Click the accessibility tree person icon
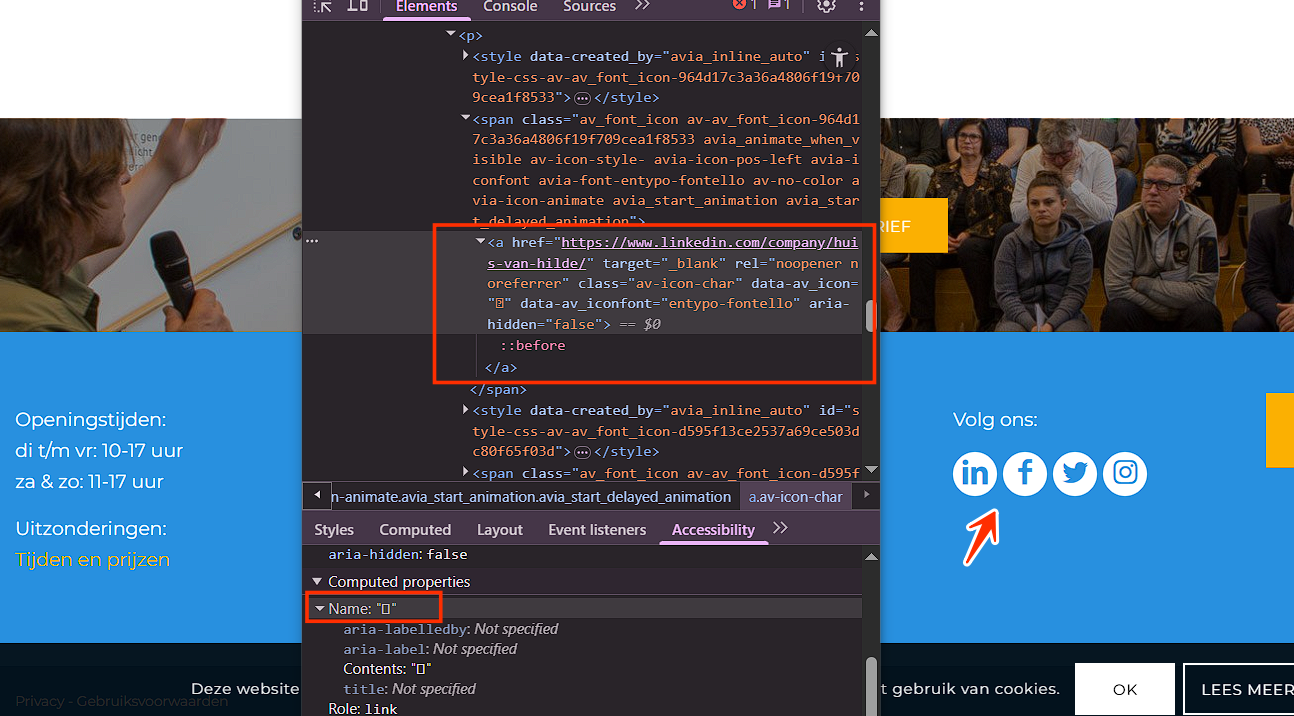Viewport: 1294px width, 716px height. click(x=839, y=57)
